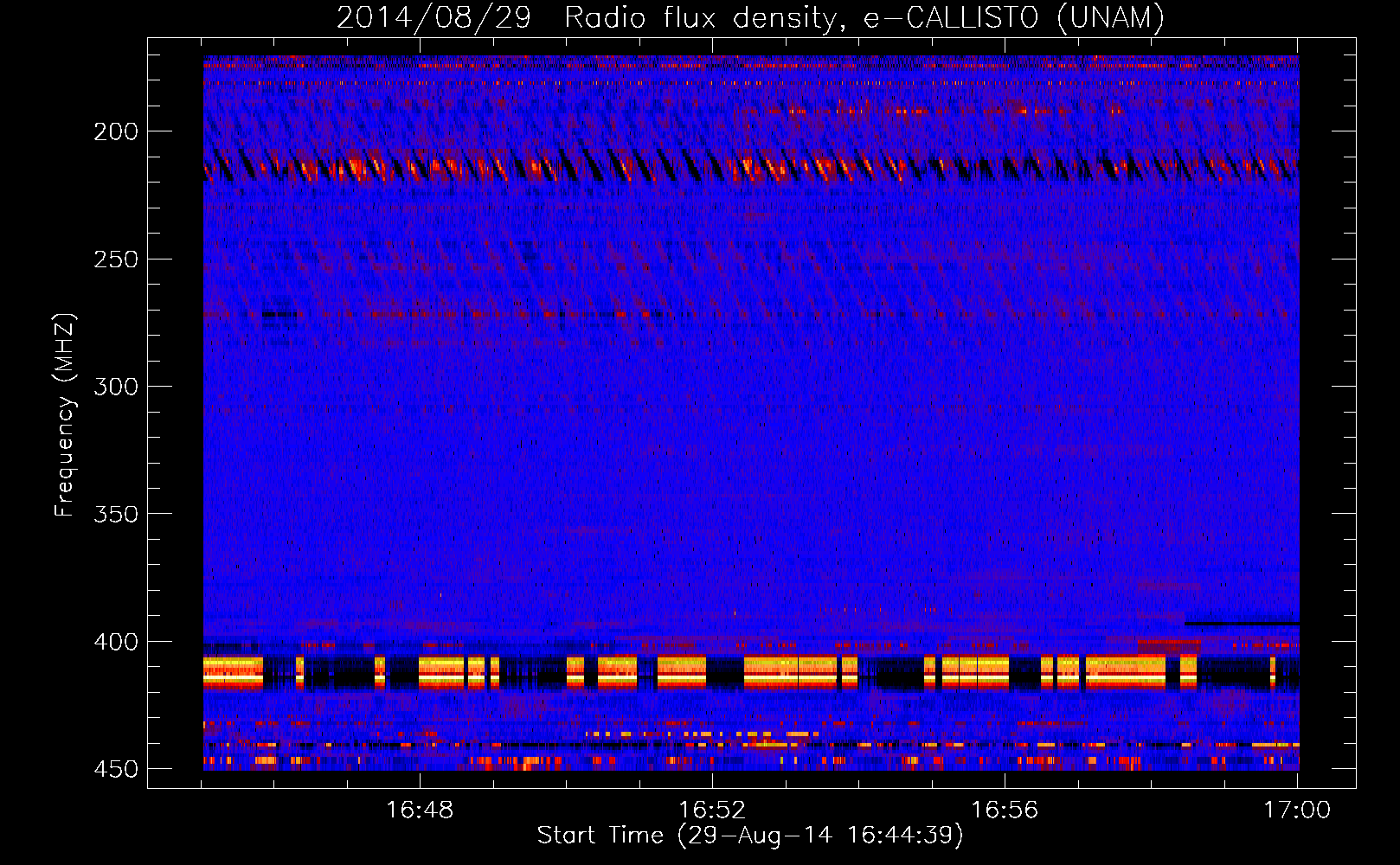Click the plot title "Radio flux density, e-CALLISTO (UNAM)"
Image resolution: width=1400 pixels, height=865 pixels.
tap(864, 17)
